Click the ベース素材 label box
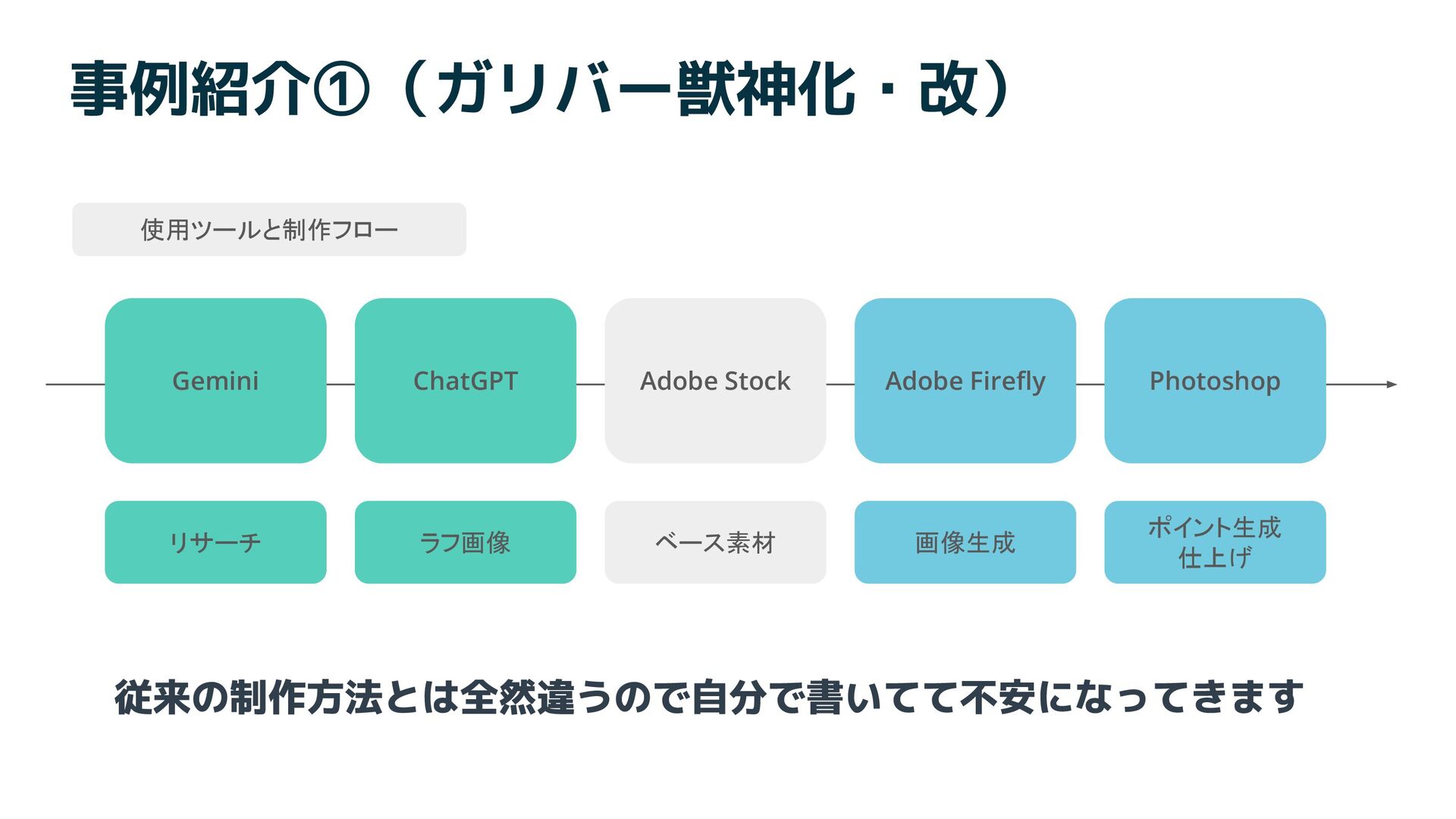 [715, 542]
